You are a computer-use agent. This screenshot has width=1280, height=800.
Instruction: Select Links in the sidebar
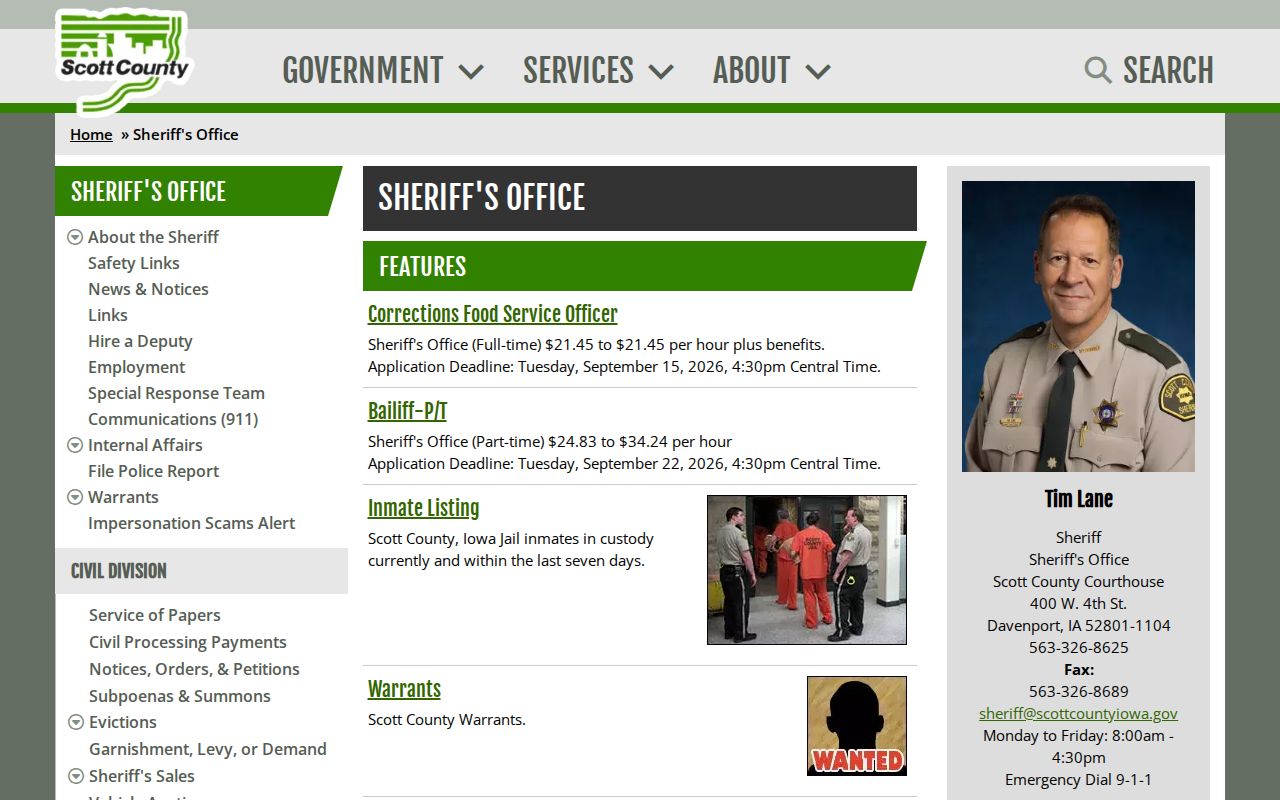108,315
